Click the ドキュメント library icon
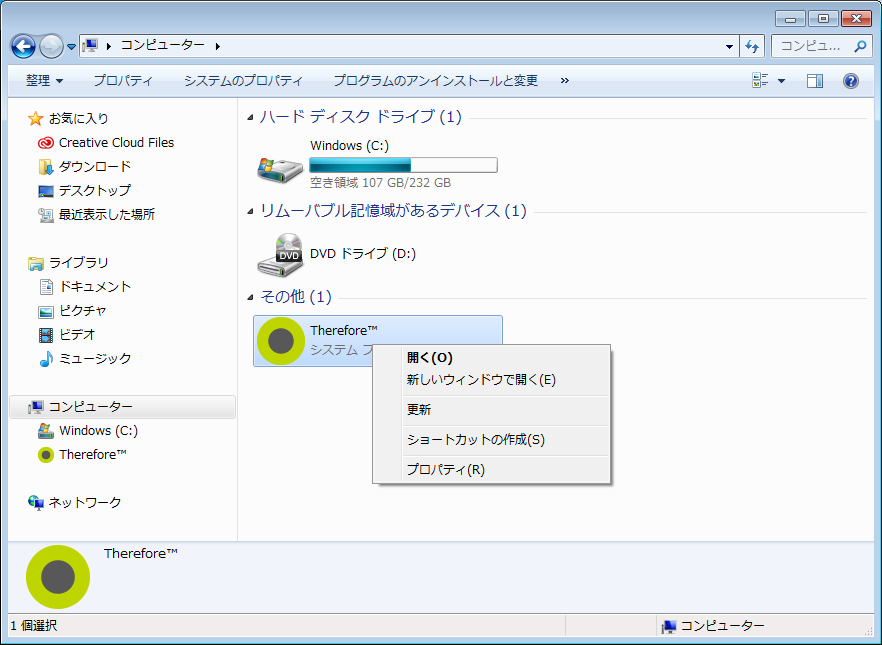 (x=46, y=287)
